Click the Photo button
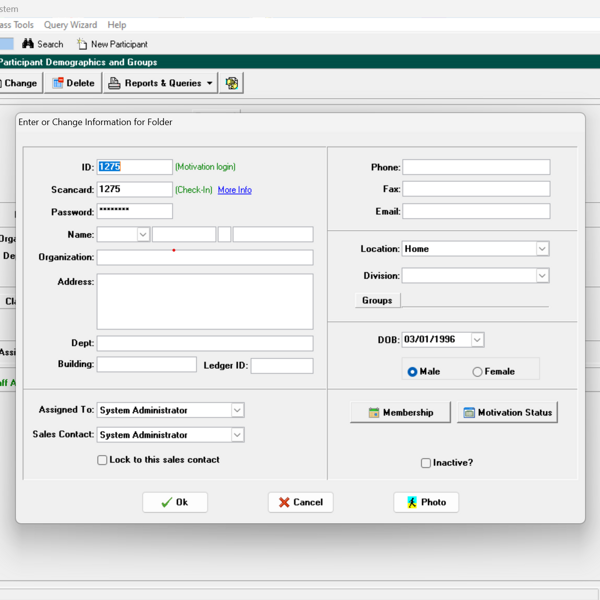The width and height of the screenshot is (600, 600). pyautogui.click(x=426, y=502)
